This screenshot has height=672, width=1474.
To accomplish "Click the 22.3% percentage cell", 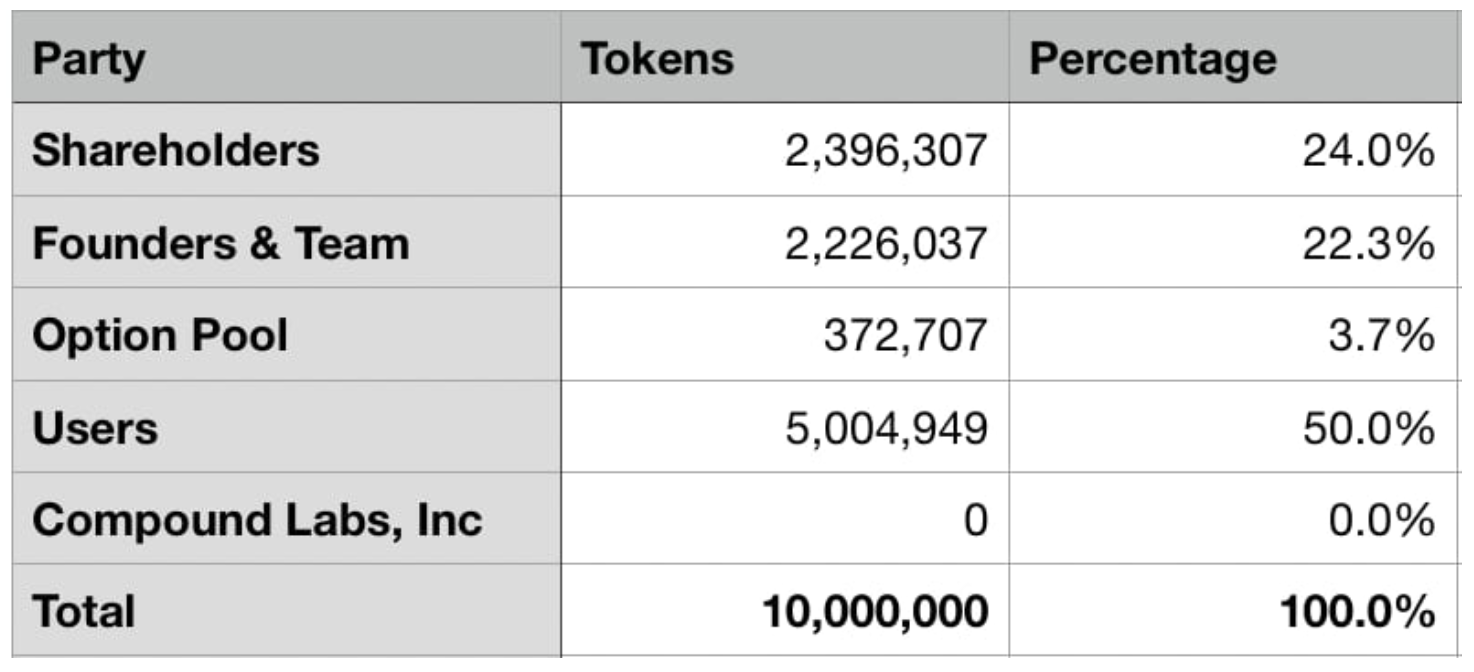I will pos(1234,242).
